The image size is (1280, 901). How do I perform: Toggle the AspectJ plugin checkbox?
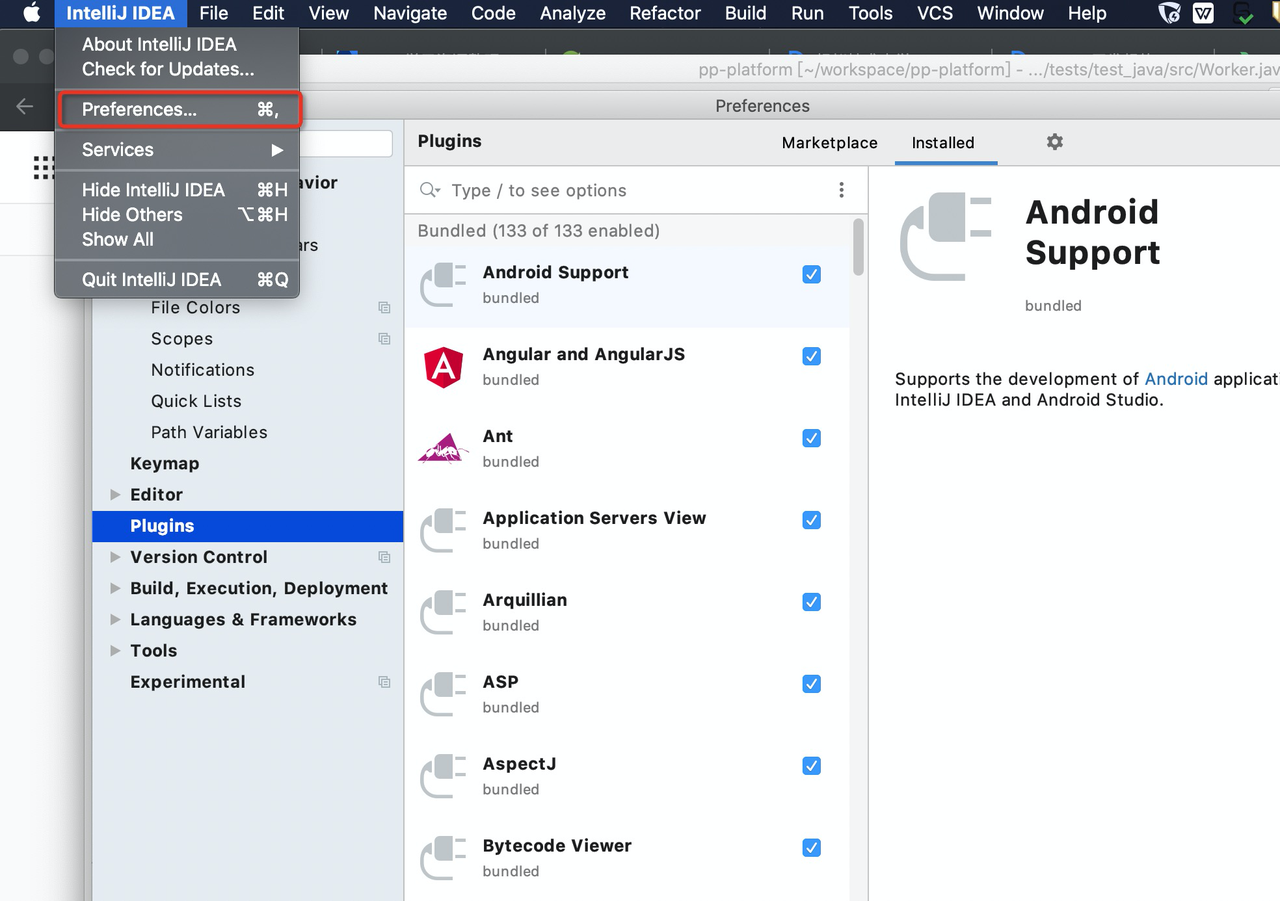[812, 766]
